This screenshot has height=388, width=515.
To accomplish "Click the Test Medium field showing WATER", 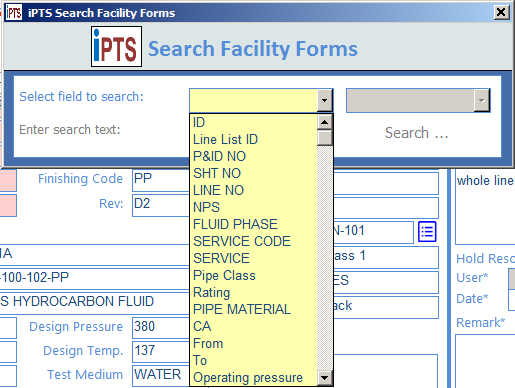I will [161, 375].
